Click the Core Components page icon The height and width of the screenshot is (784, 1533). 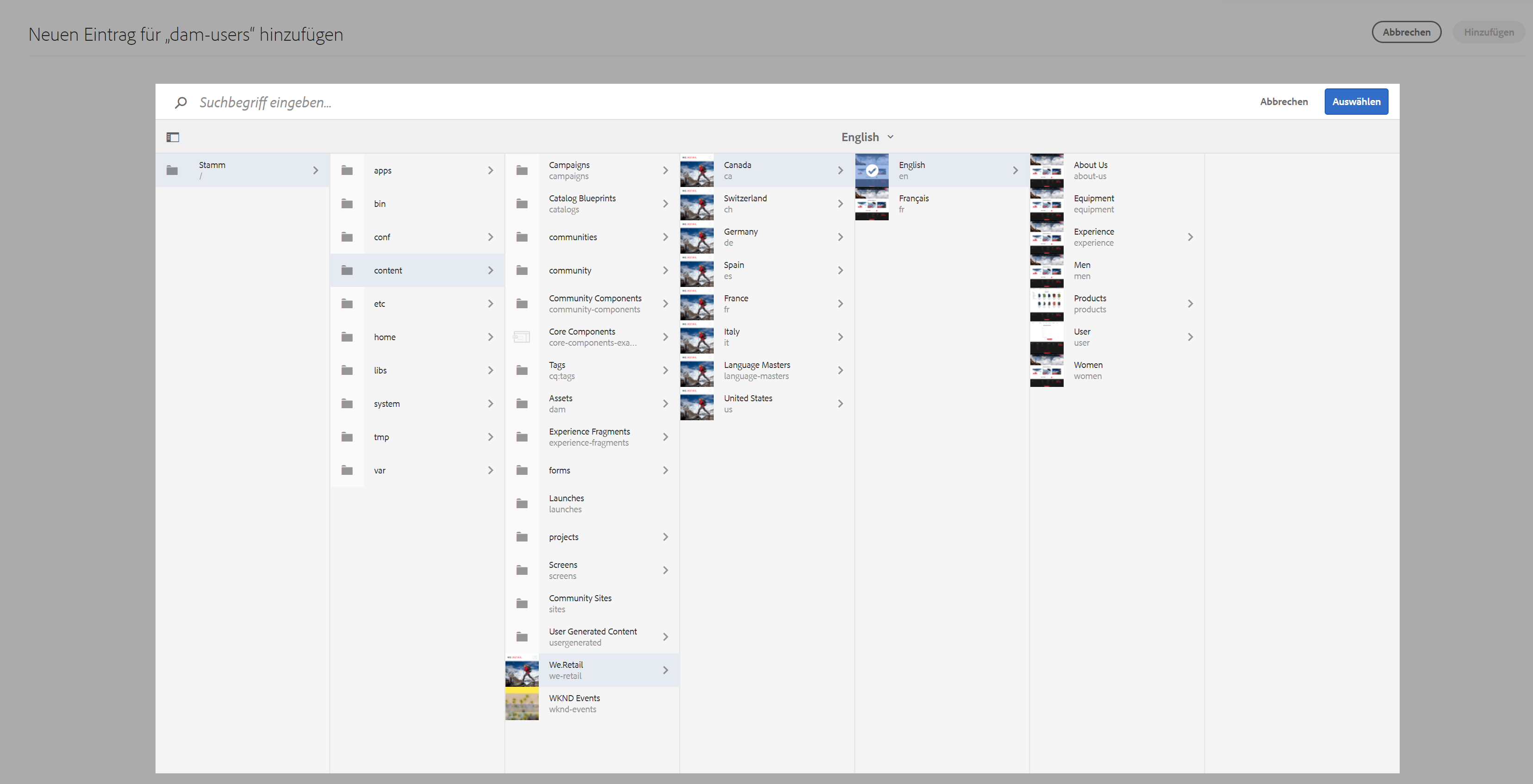coord(521,337)
